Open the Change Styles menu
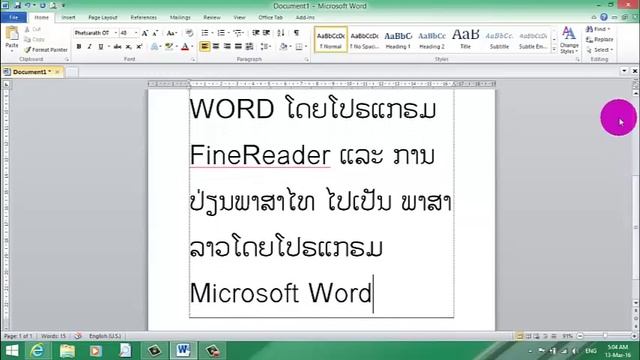The height and width of the screenshot is (360, 640). (x=569, y=40)
